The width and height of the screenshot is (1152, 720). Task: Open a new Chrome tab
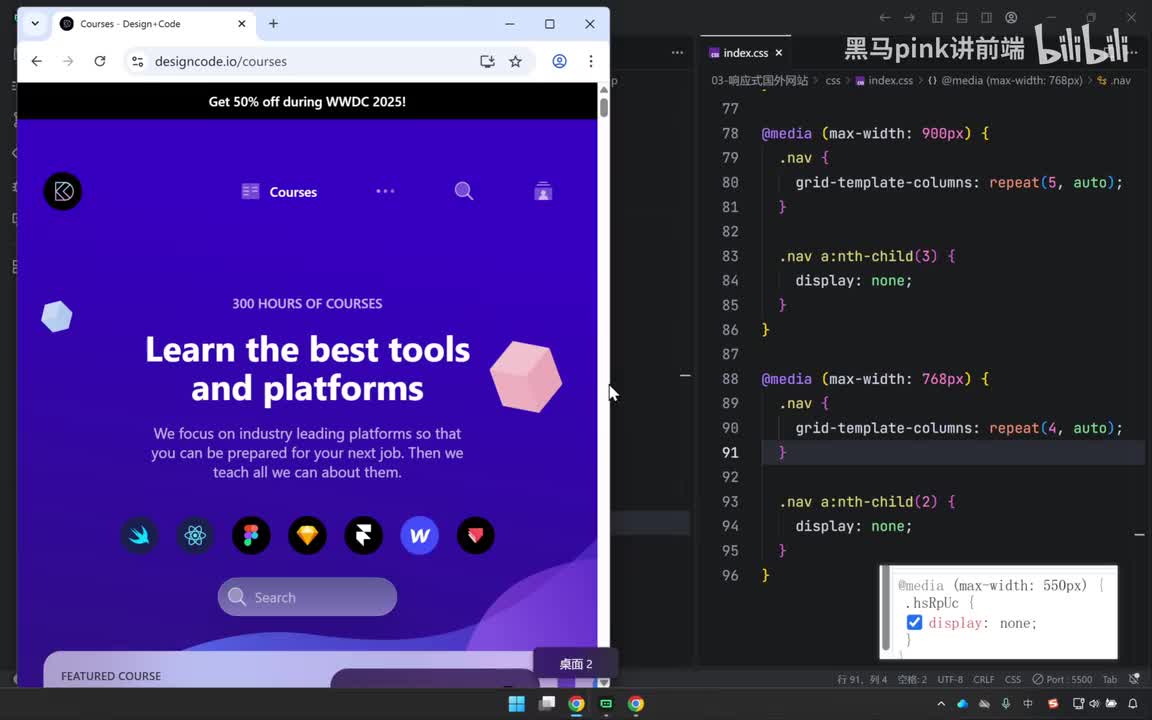273,24
